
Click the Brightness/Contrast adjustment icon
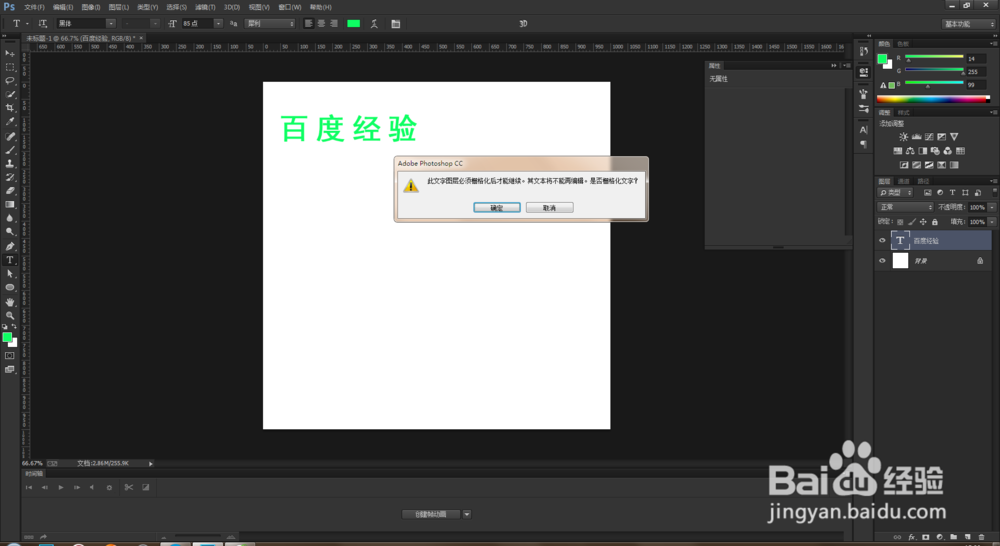point(903,136)
